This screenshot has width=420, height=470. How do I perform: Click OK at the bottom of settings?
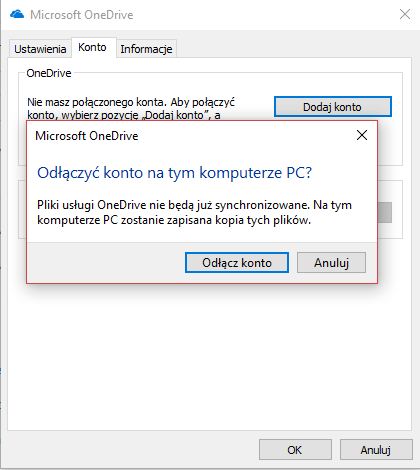tap(295, 450)
